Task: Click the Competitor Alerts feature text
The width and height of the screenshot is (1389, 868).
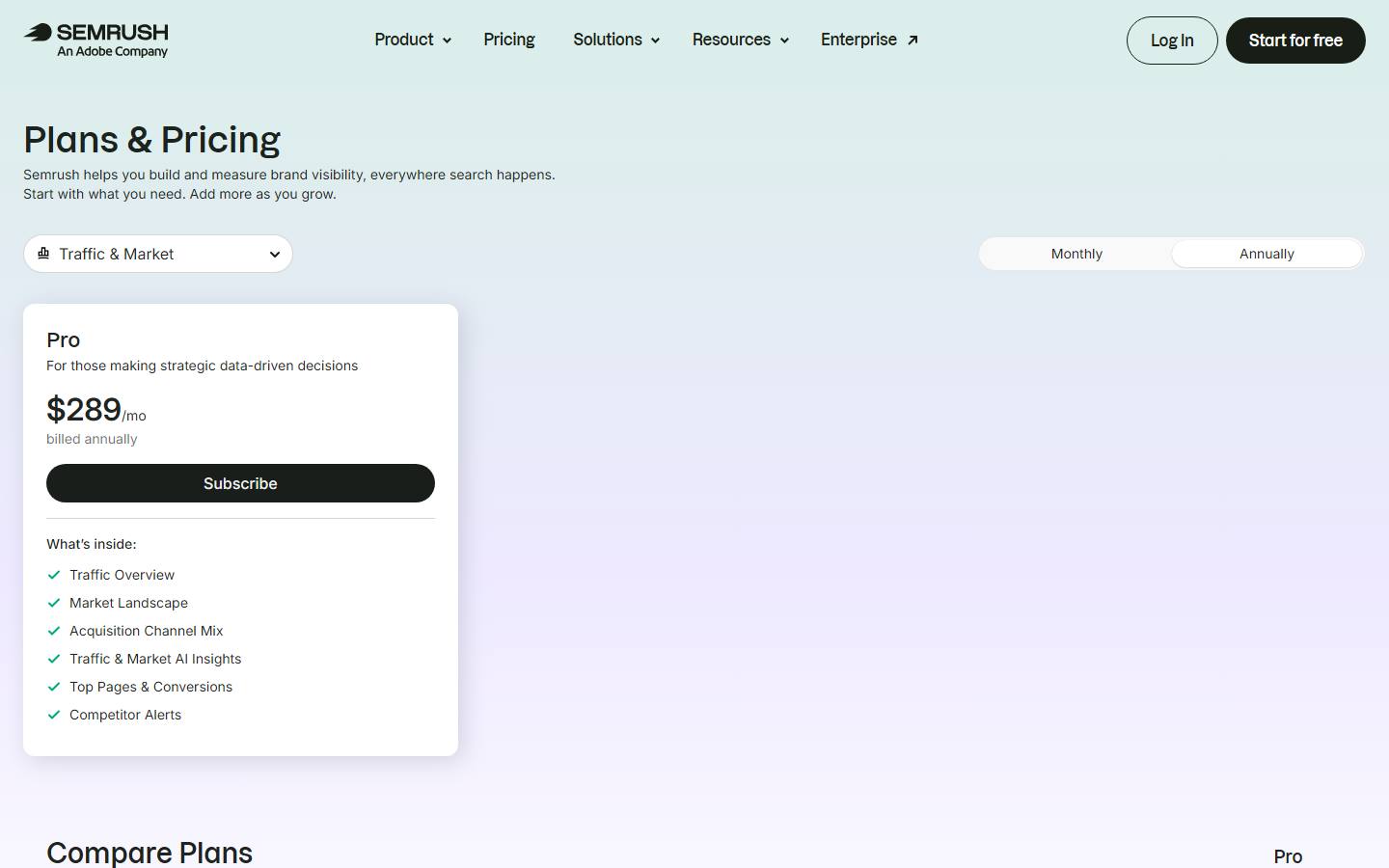Action: [125, 715]
